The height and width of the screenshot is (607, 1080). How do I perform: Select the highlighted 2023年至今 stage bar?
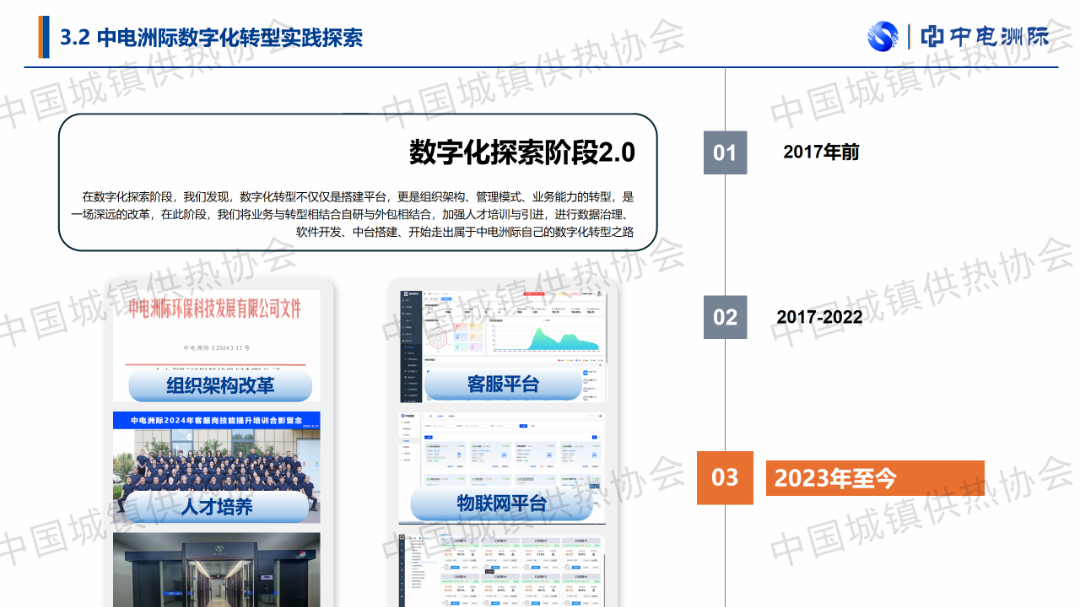pos(874,478)
